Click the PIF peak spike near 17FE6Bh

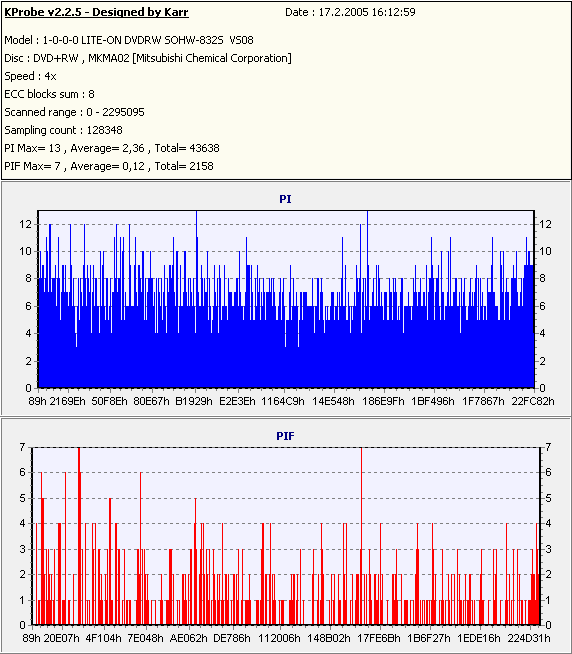point(361,536)
